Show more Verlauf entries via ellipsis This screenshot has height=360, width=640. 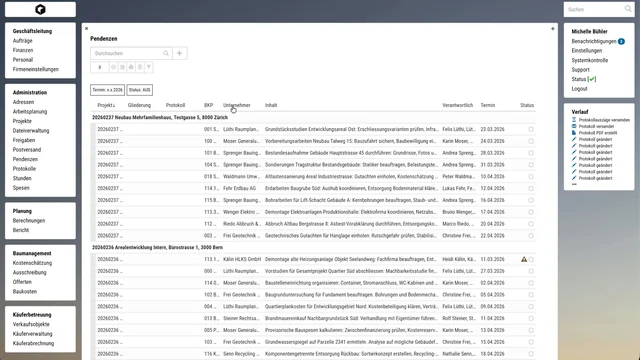coord(574,184)
